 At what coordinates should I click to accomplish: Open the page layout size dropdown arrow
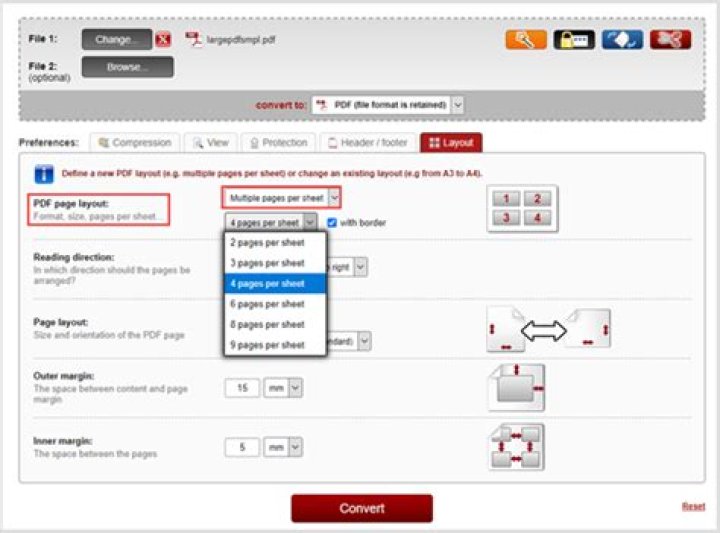(x=364, y=341)
